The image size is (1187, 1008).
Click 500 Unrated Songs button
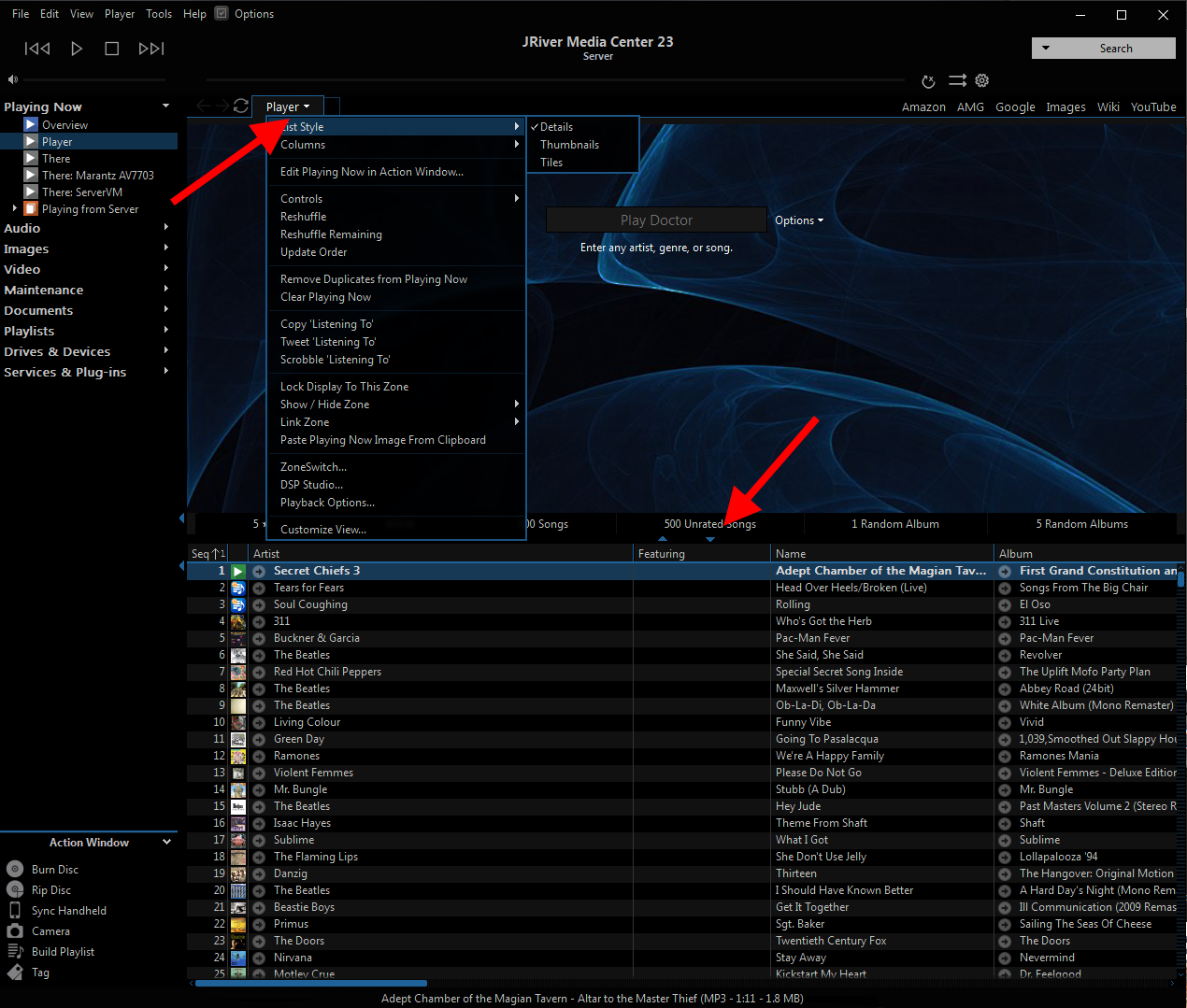pos(709,524)
